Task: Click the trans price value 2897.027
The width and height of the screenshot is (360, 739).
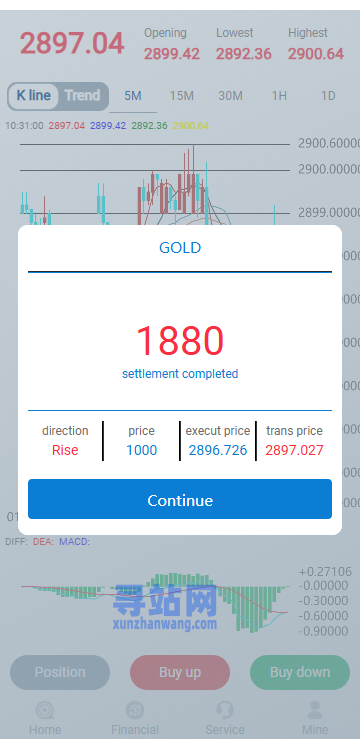Action: pos(295,451)
